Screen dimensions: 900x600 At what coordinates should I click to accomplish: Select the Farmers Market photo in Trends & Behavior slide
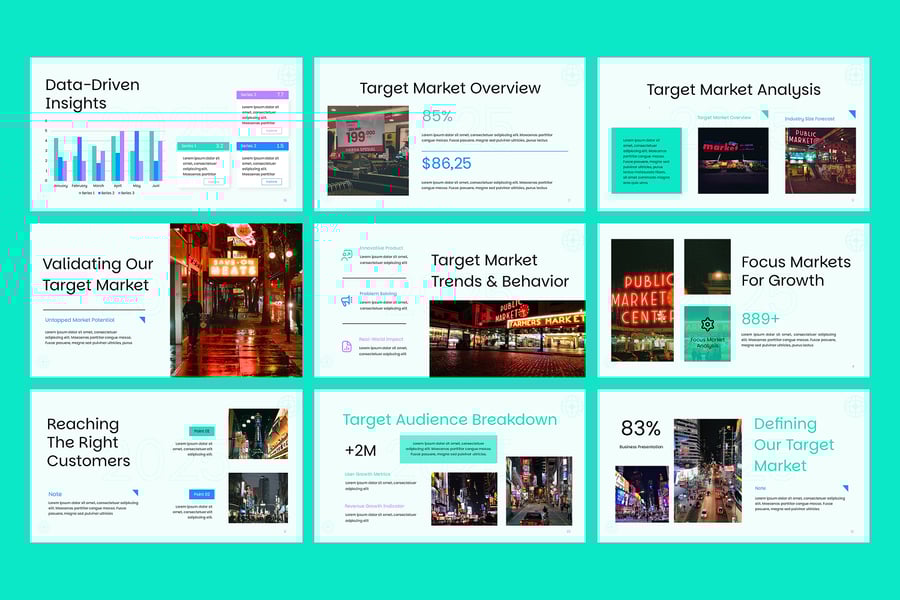click(x=507, y=338)
